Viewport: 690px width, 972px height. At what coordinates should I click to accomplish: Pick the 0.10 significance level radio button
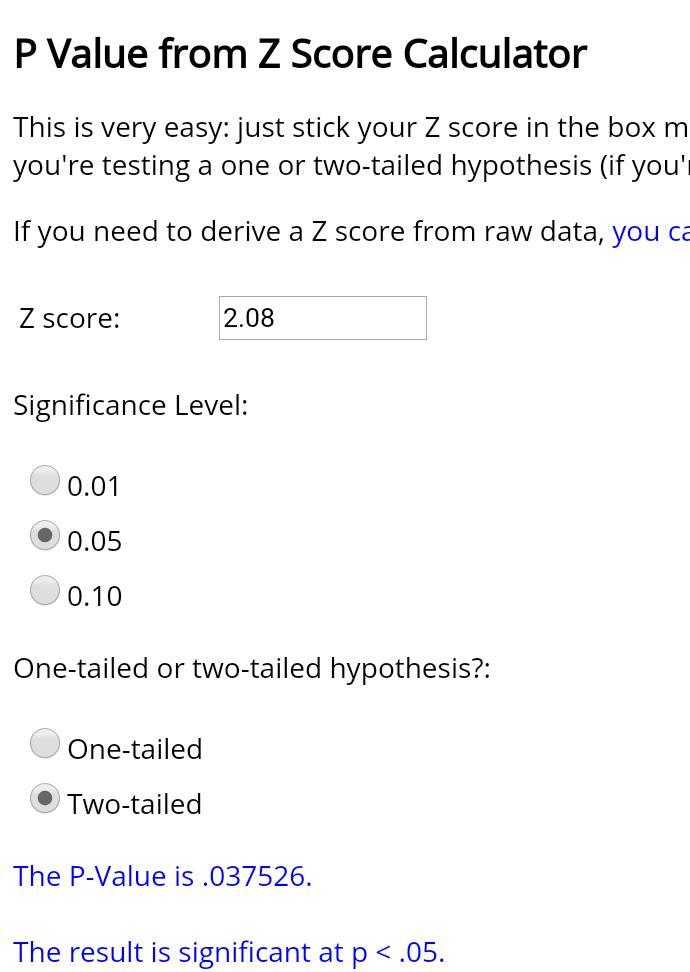[x=45, y=591]
